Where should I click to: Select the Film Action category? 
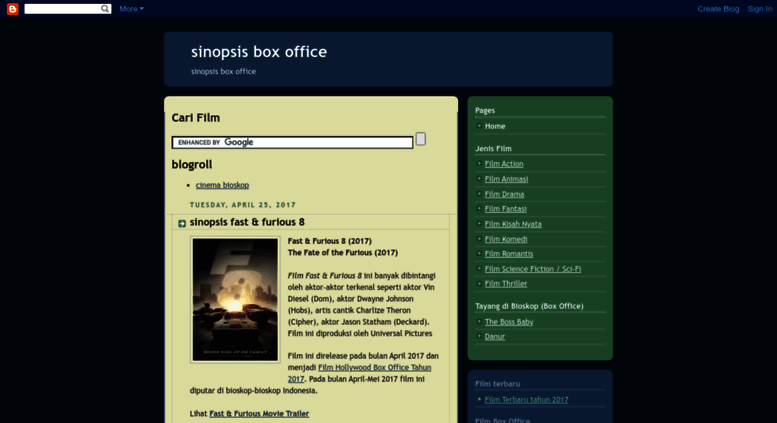point(504,164)
